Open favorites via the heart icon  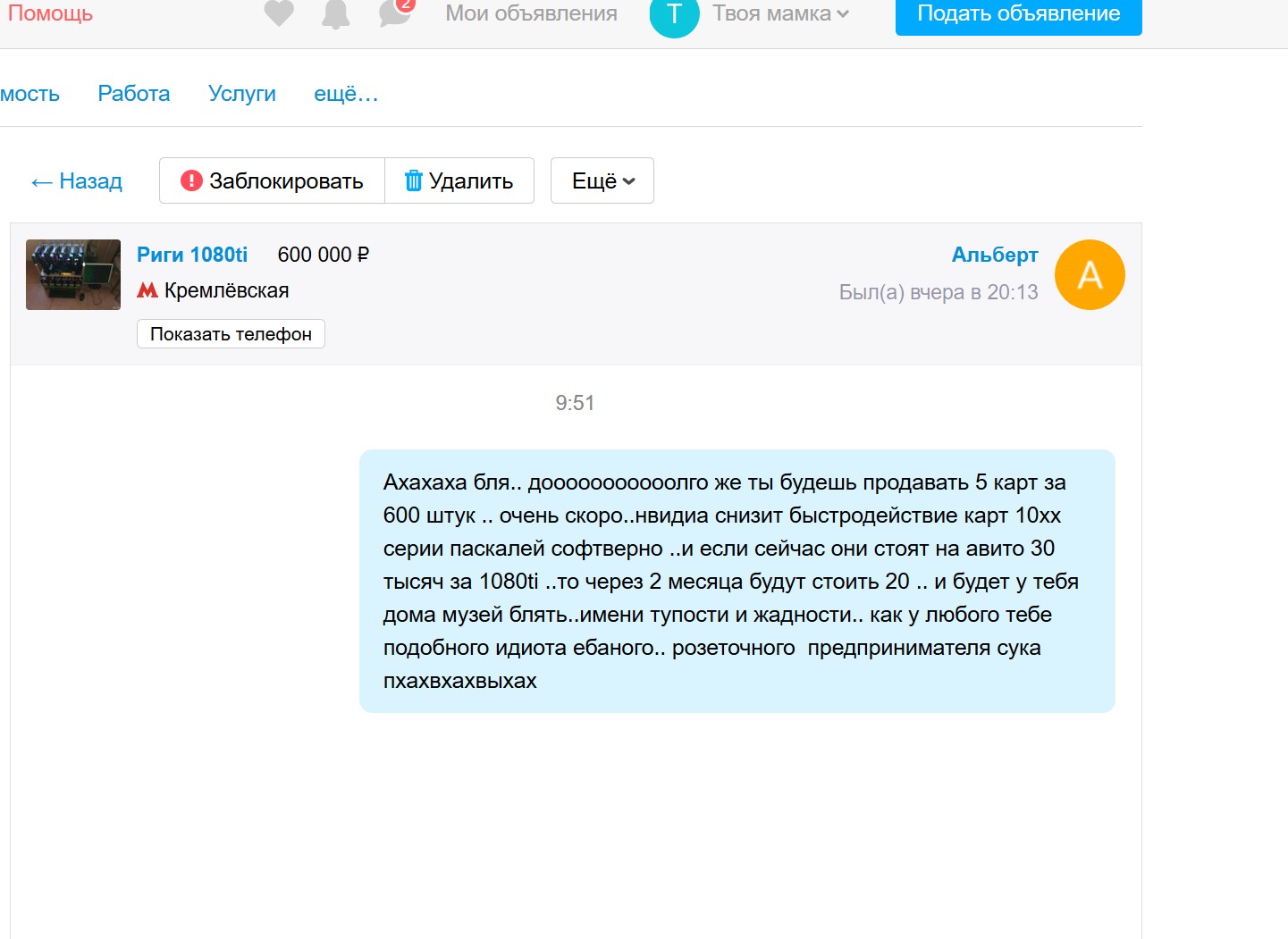(x=279, y=13)
